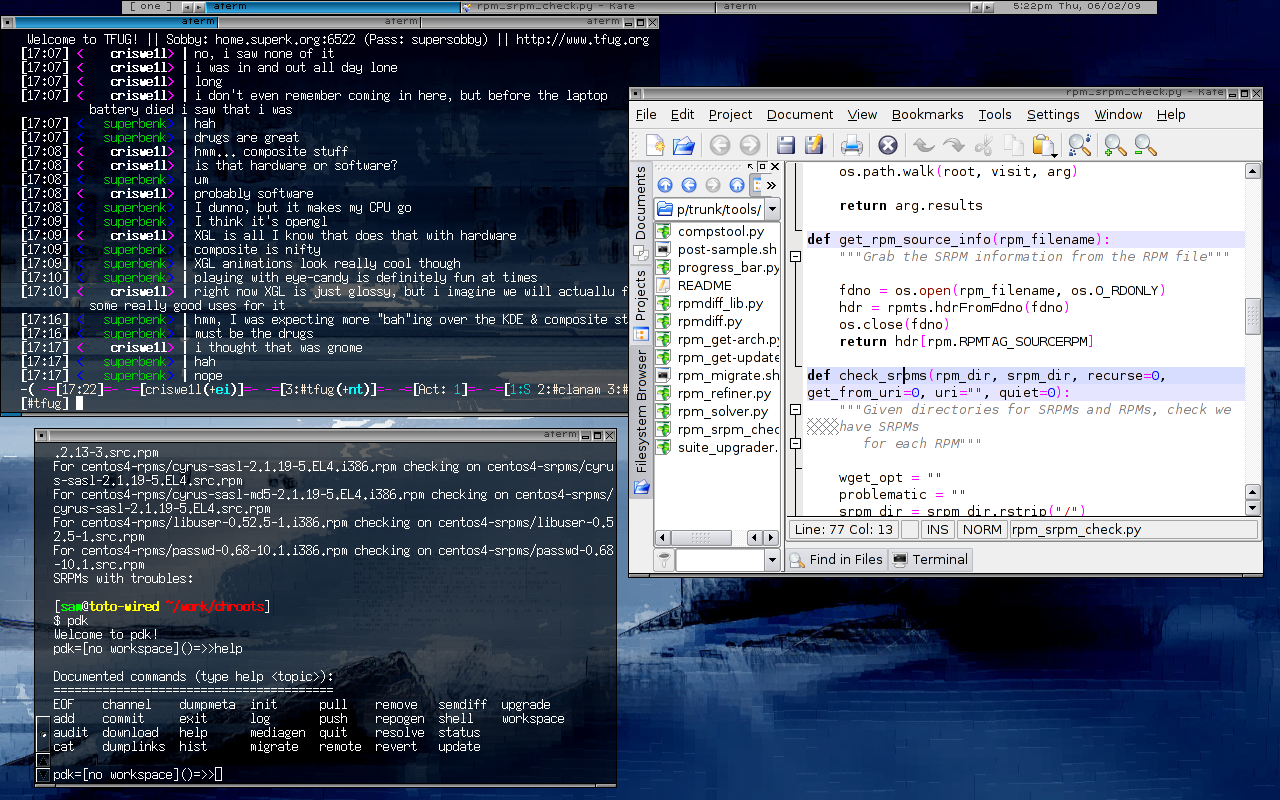The height and width of the screenshot is (800, 1280).
Task: Open Find with the magnifier search icon
Action: (1079, 145)
